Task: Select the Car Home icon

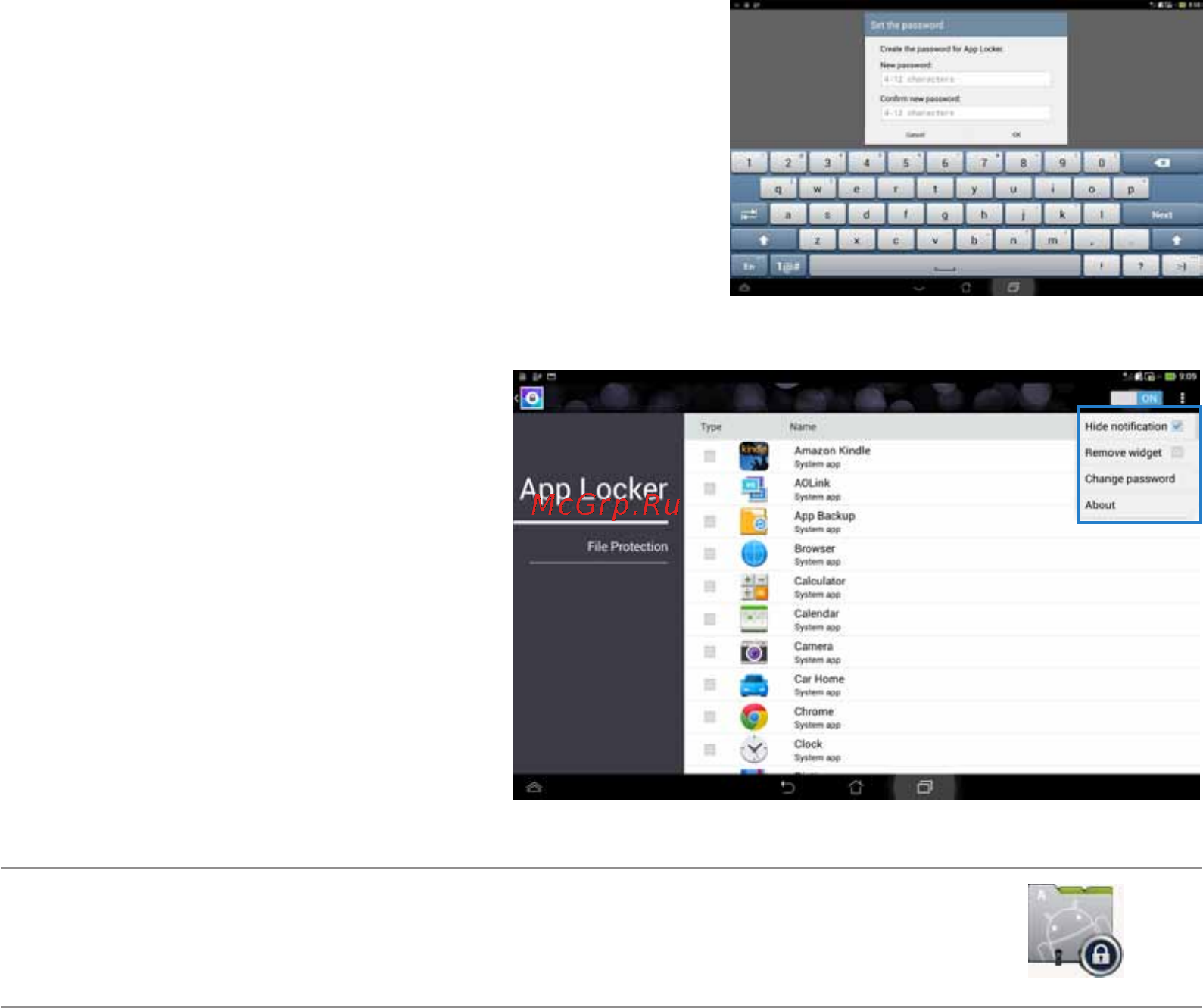Action: [754, 685]
